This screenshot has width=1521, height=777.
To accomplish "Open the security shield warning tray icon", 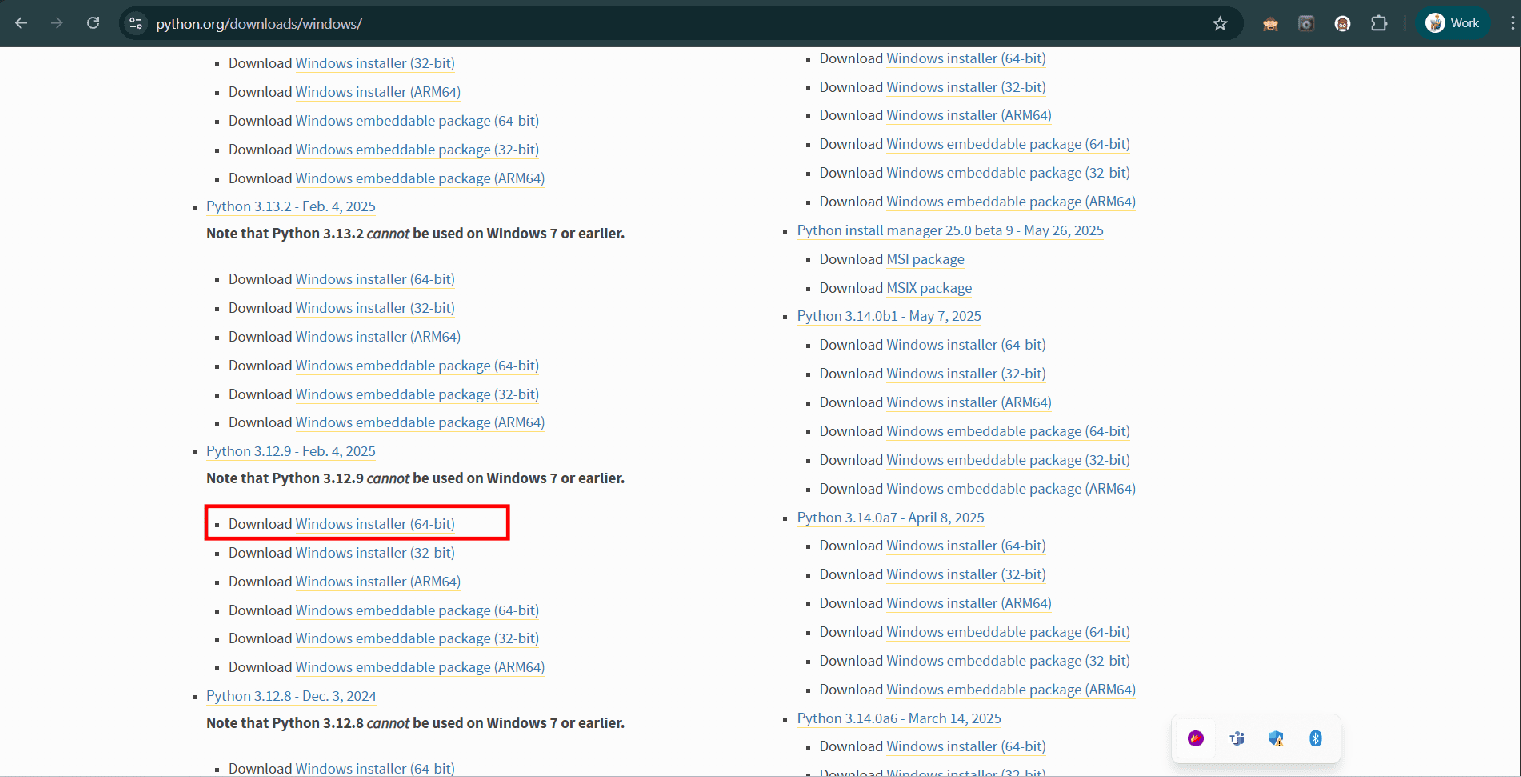I will point(1276,738).
